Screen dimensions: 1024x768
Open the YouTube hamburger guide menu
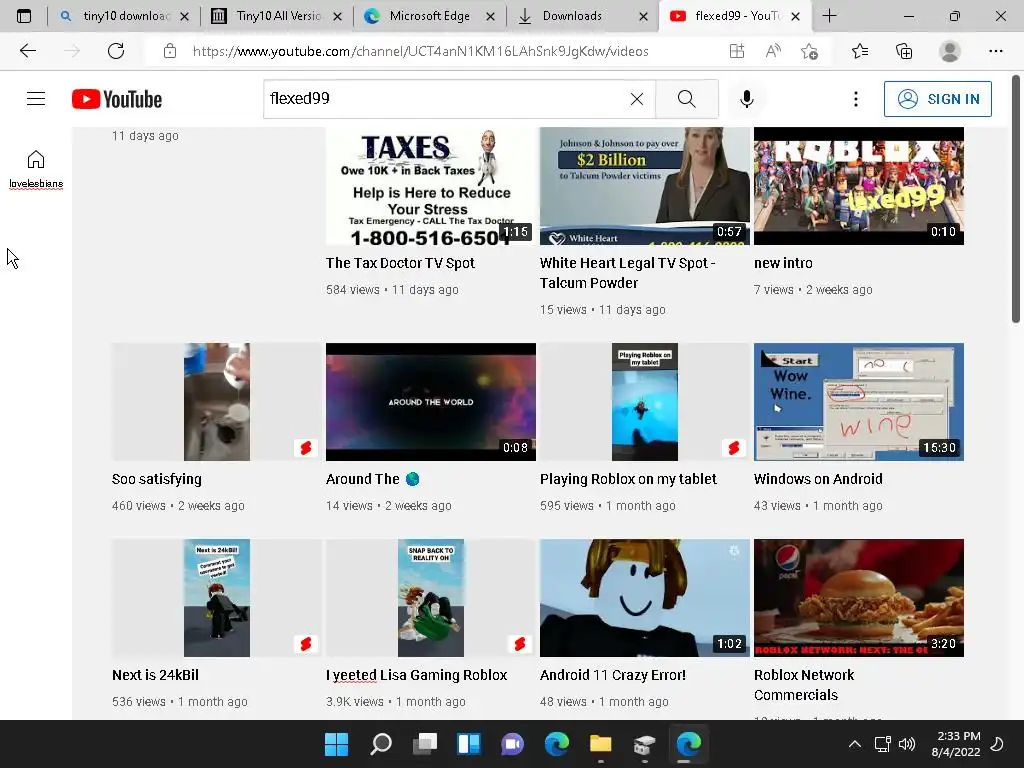tap(36, 99)
